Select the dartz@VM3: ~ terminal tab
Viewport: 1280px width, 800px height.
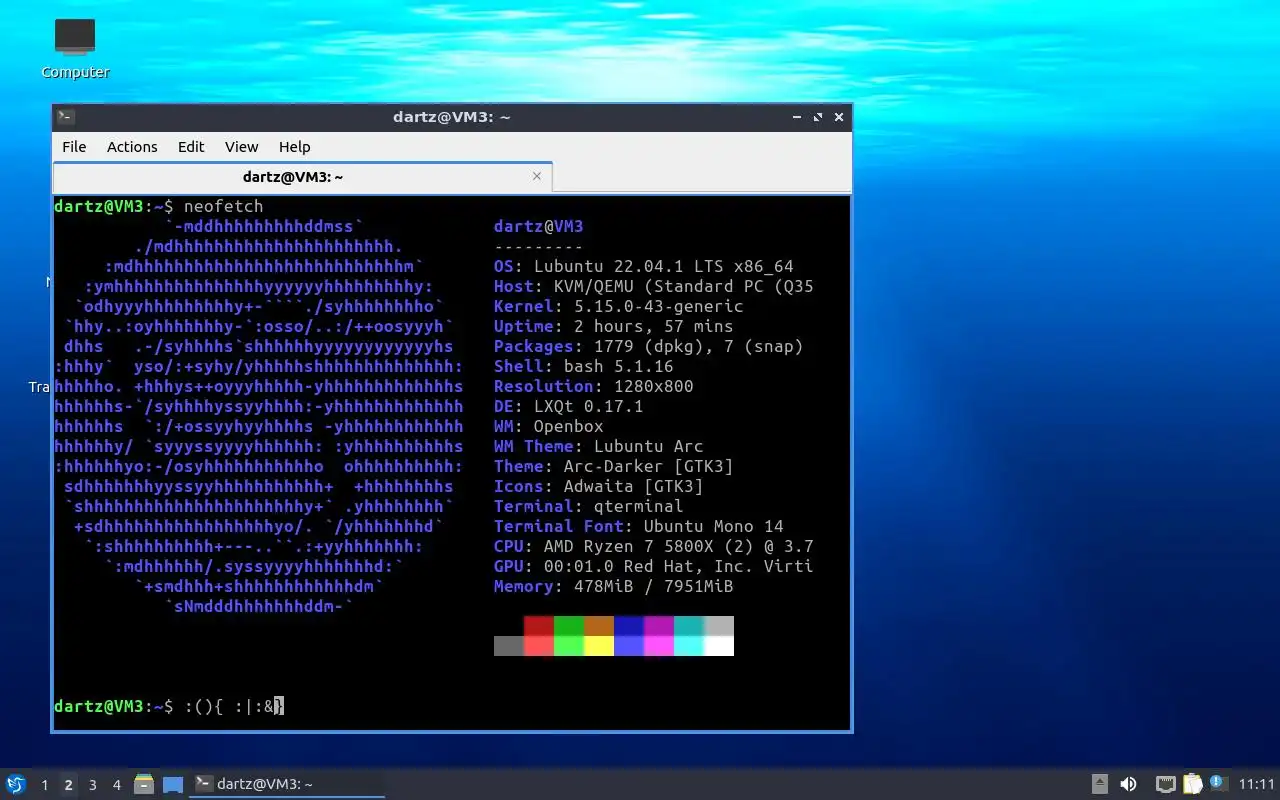point(302,177)
